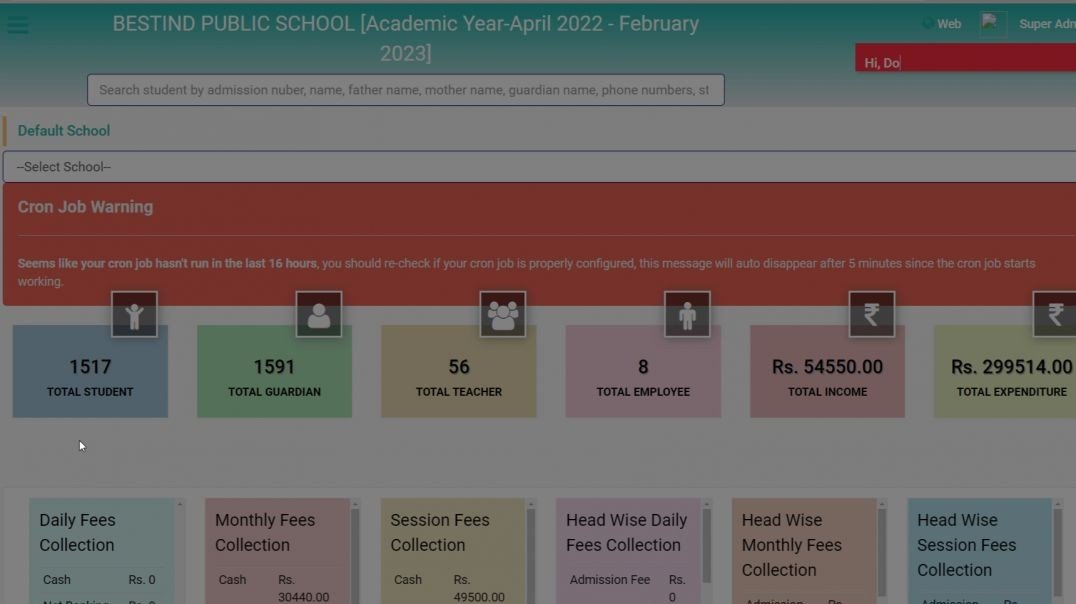
Task: Open the Select School dropdown
Action: 538,167
